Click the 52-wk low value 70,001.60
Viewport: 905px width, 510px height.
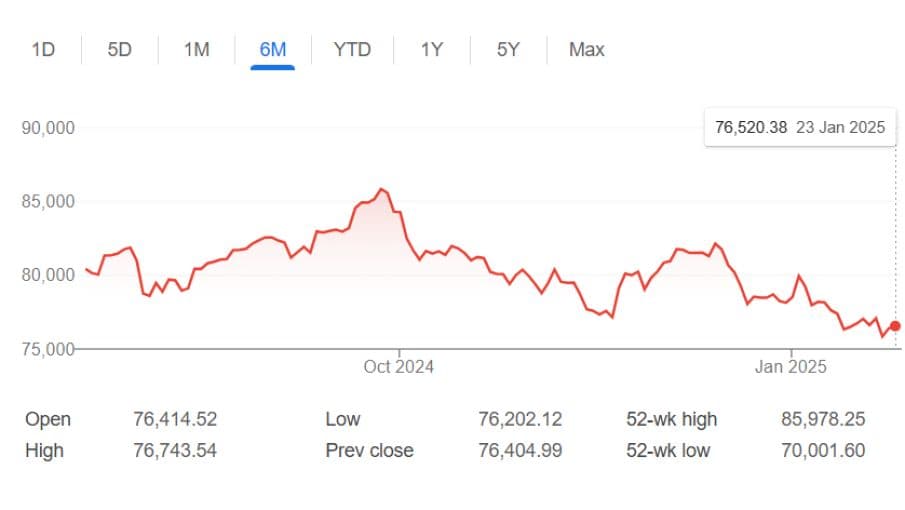click(823, 450)
